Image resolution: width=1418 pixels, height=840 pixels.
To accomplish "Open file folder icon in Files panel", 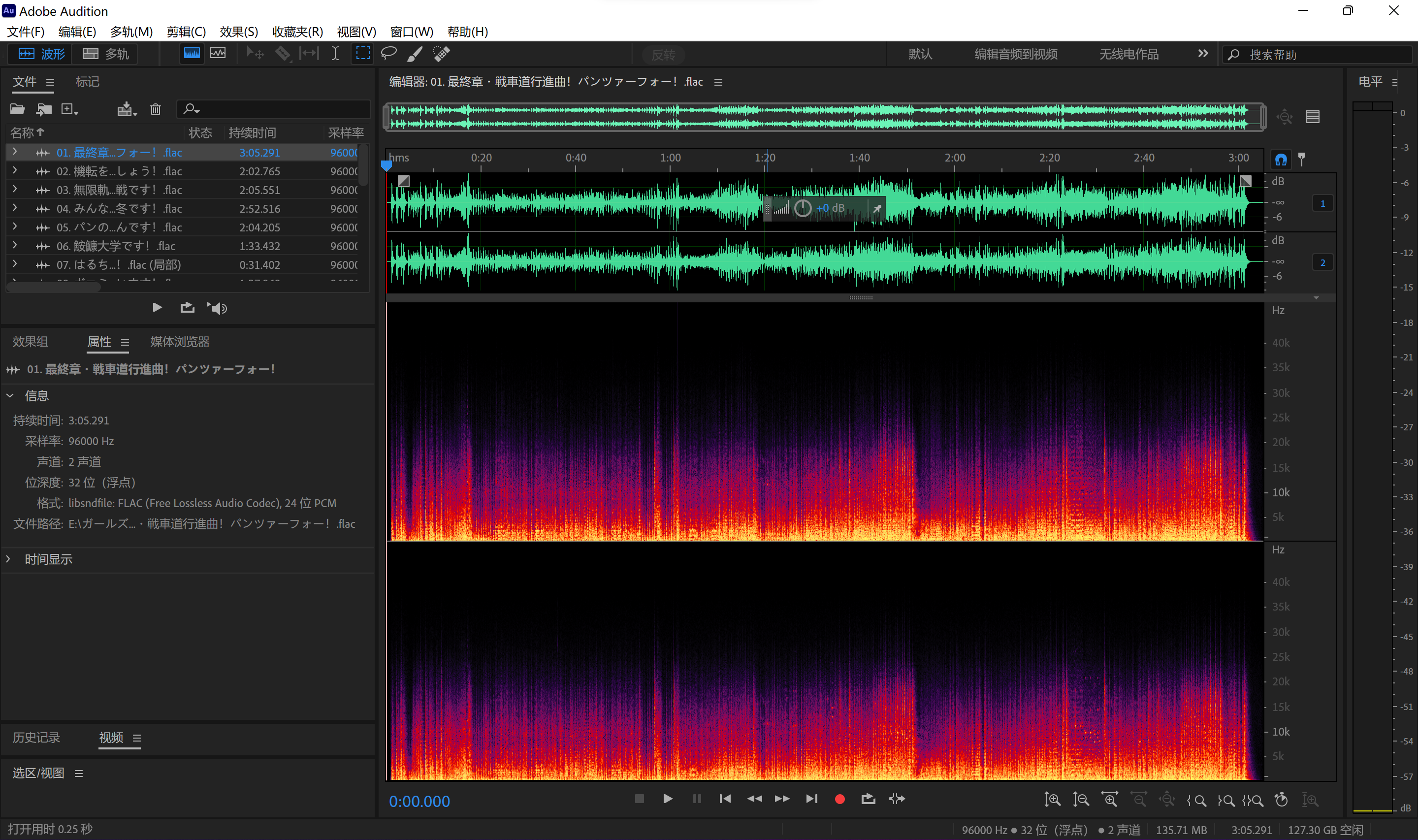I will pos(18,109).
